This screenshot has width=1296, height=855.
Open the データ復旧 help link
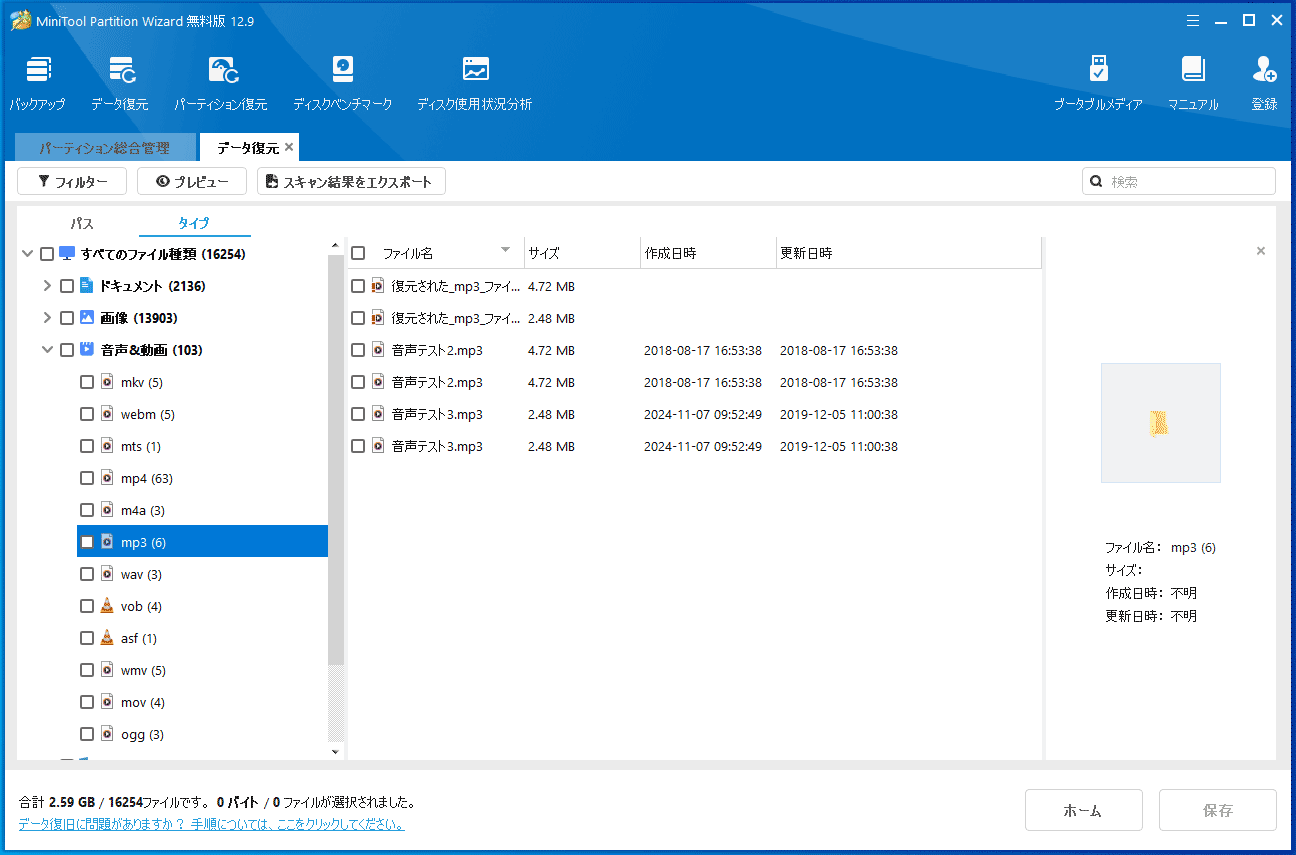[x=212, y=825]
